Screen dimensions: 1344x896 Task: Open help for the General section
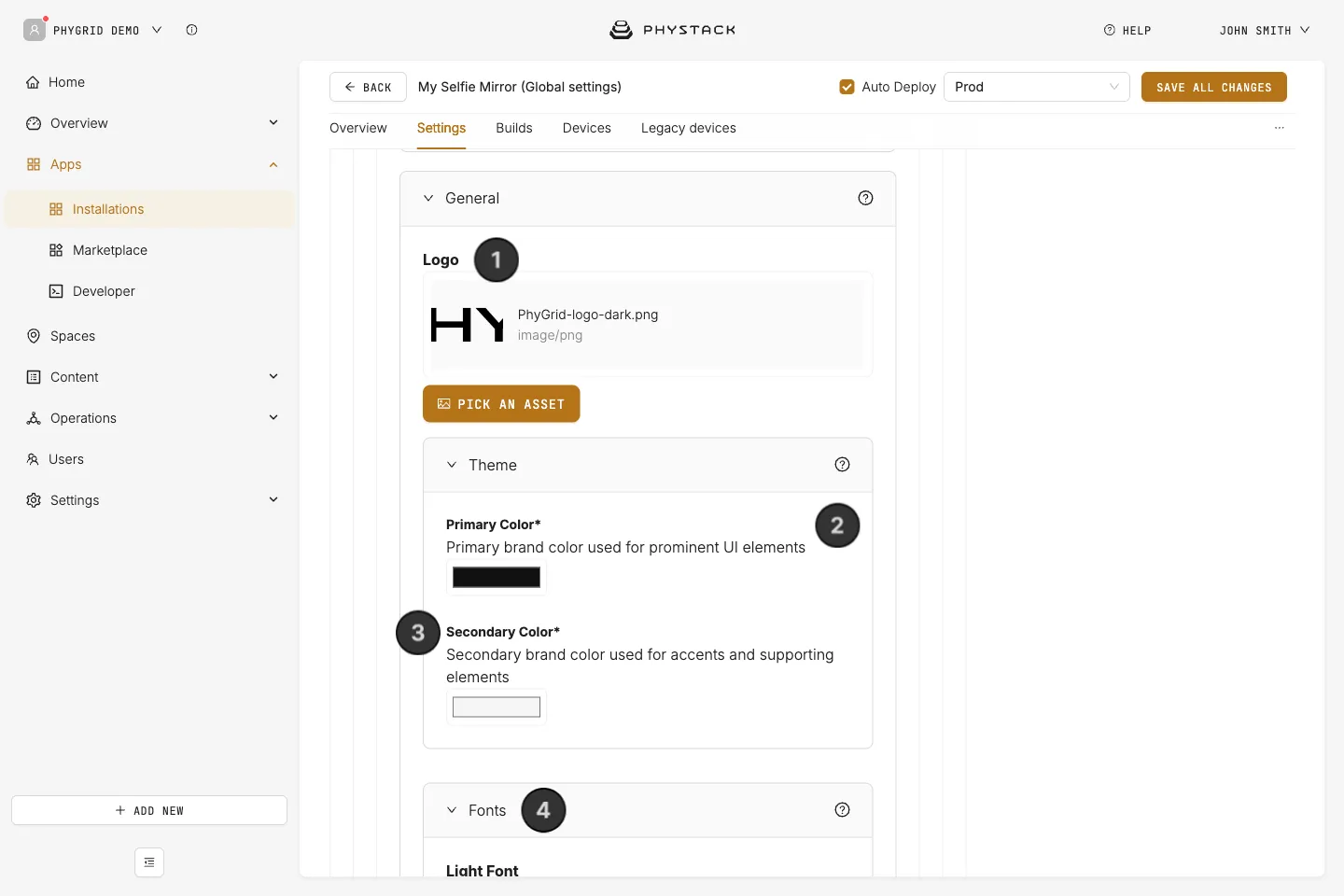865,198
